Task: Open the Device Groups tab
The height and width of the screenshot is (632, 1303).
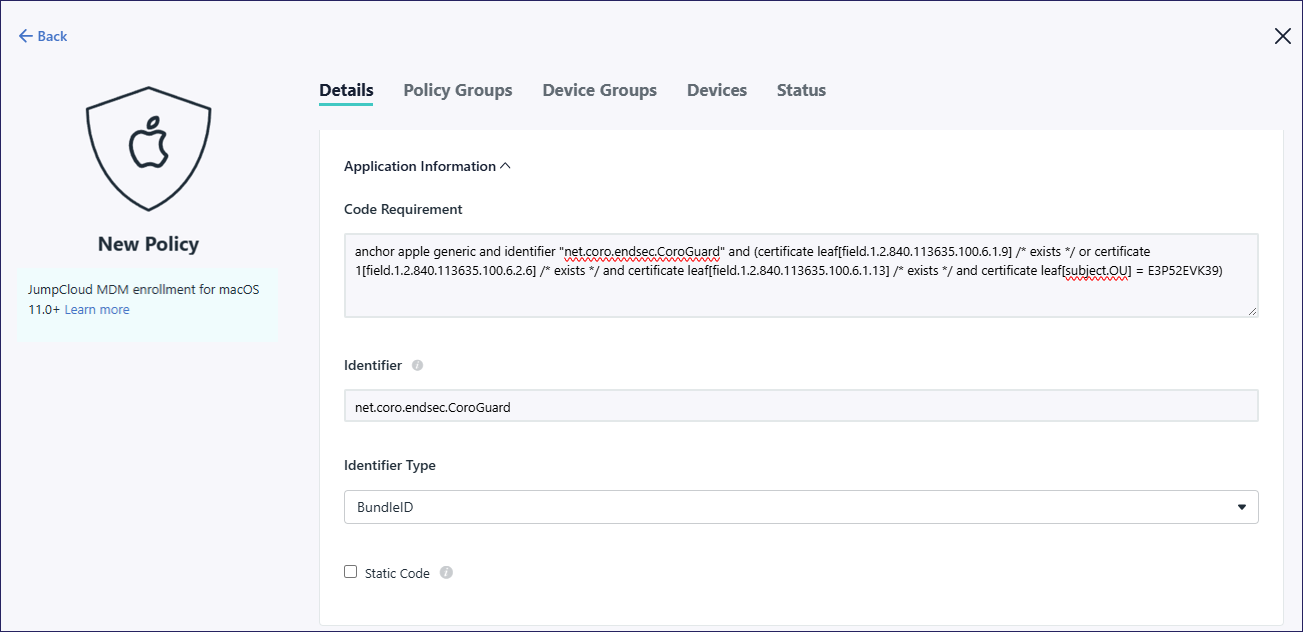Action: (x=599, y=90)
